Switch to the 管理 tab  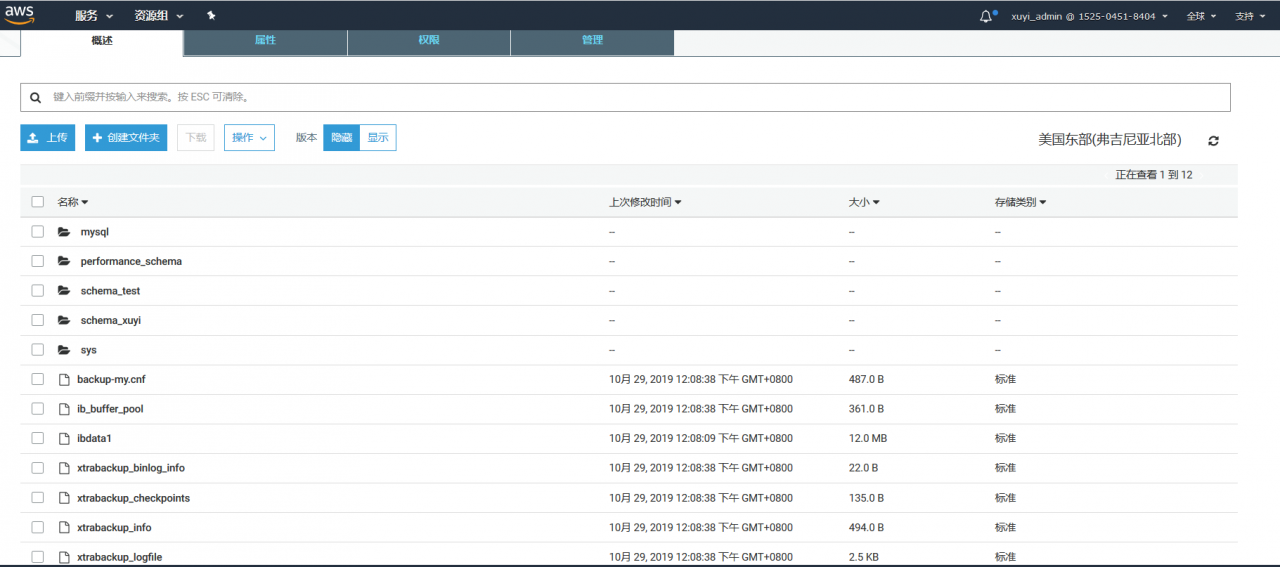coord(592,41)
